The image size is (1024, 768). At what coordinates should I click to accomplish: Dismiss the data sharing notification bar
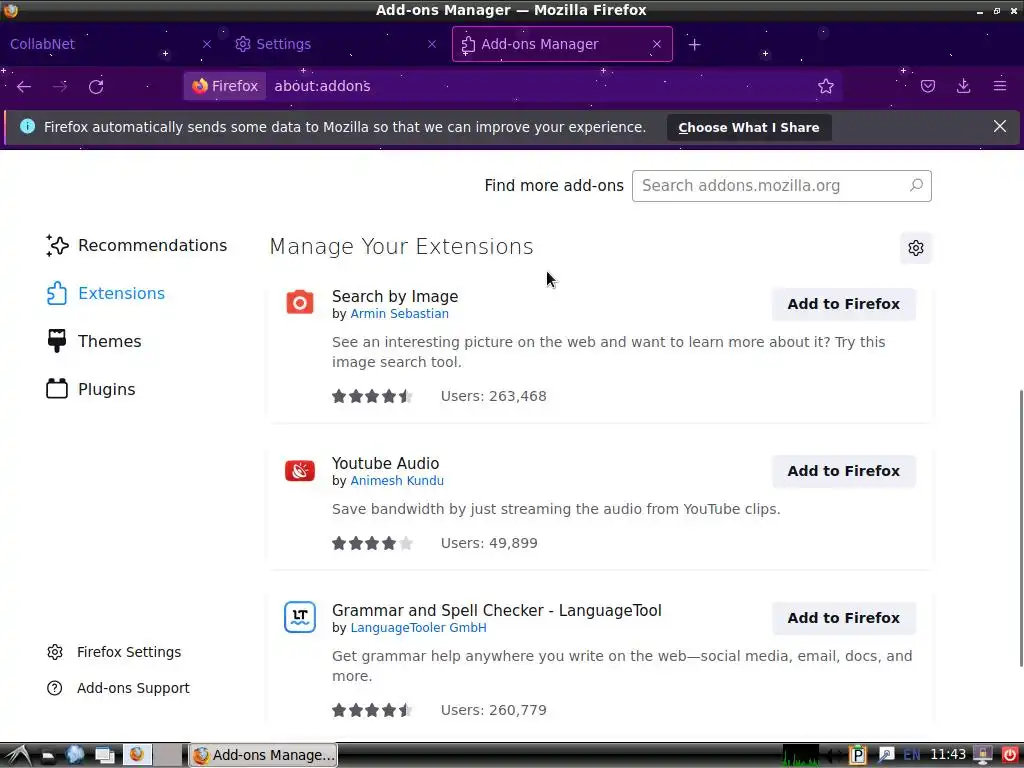(1000, 127)
